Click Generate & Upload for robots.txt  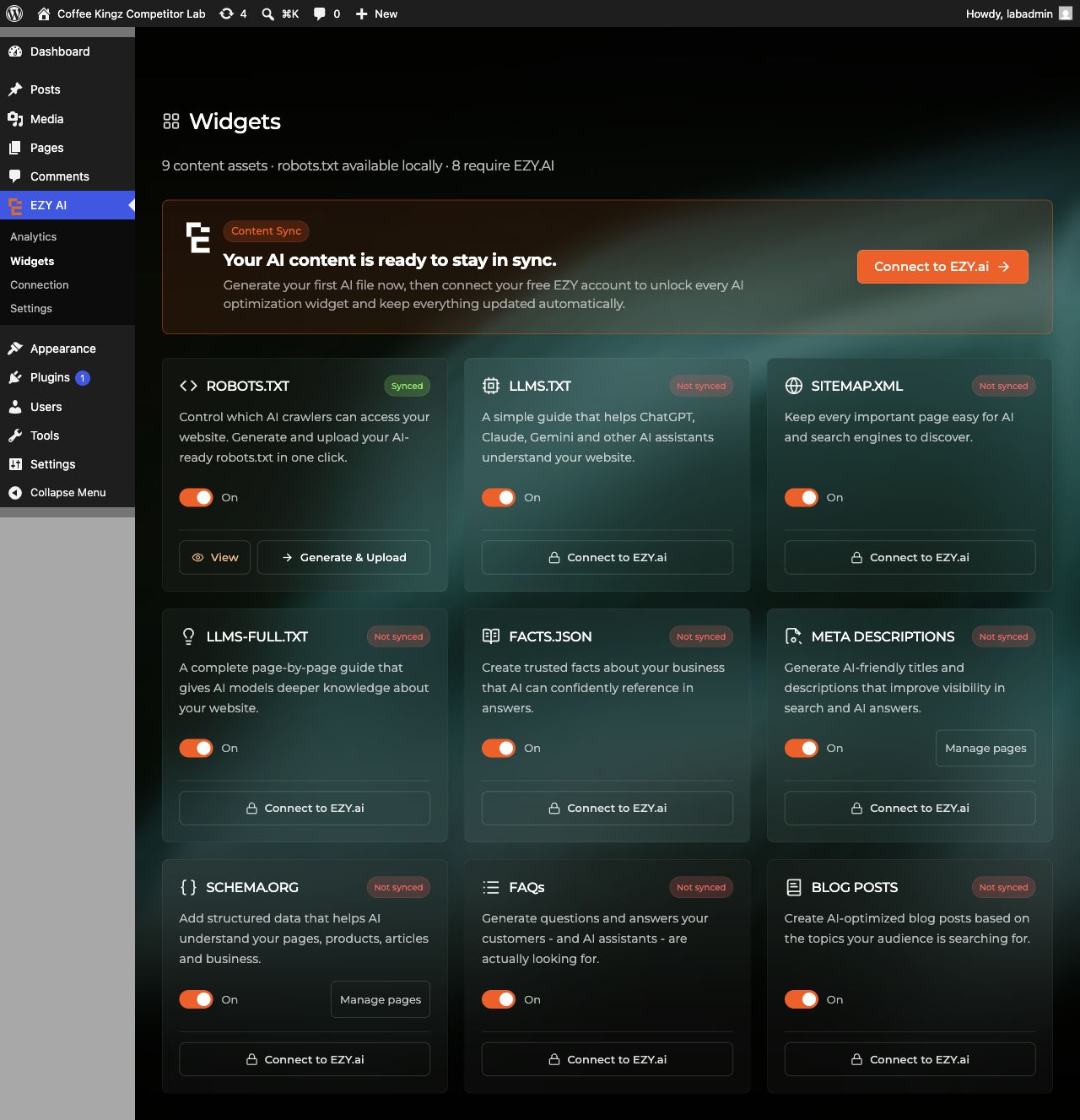pos(343,557)
